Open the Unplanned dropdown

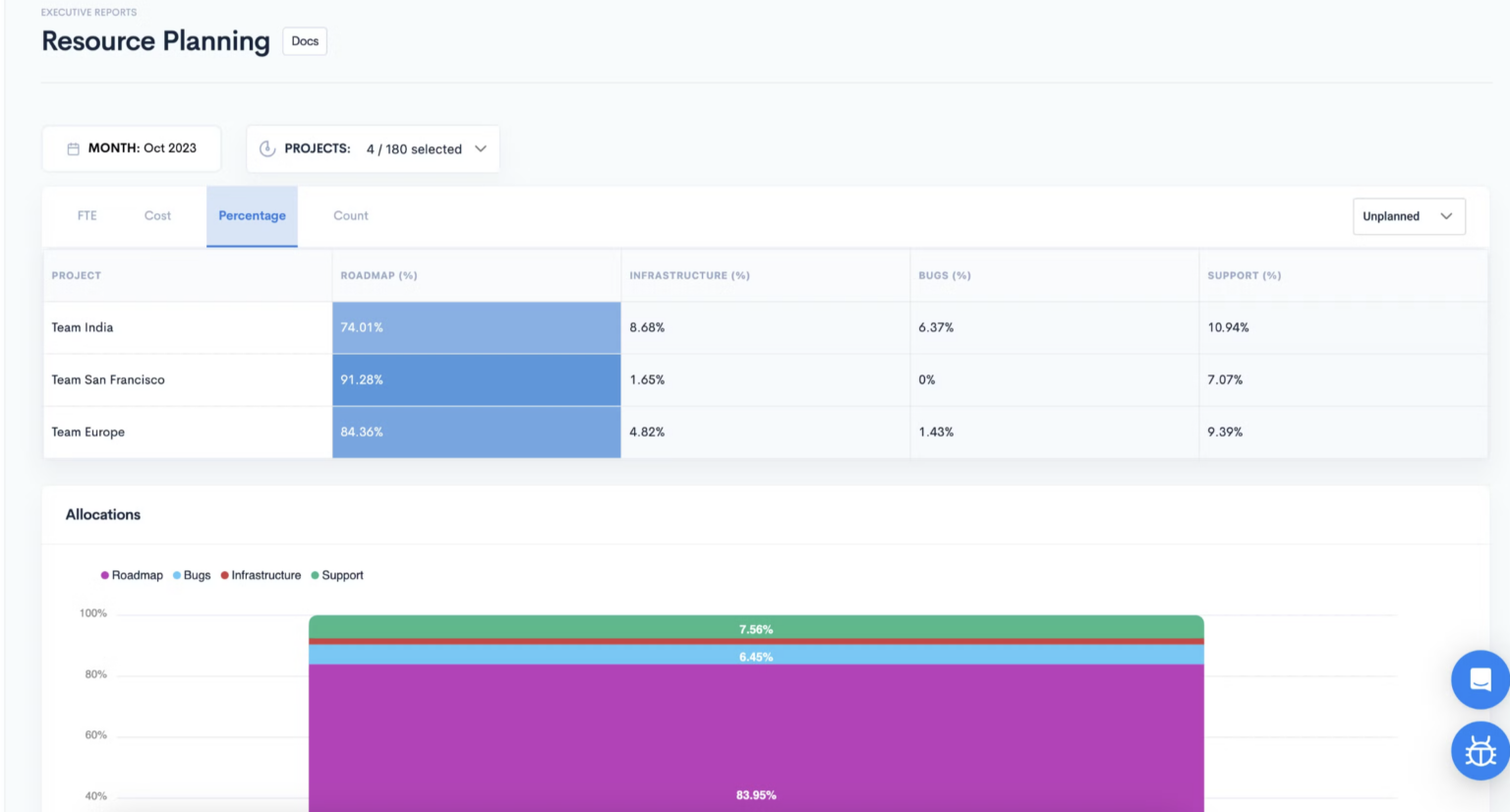[x=1408, y=216]
